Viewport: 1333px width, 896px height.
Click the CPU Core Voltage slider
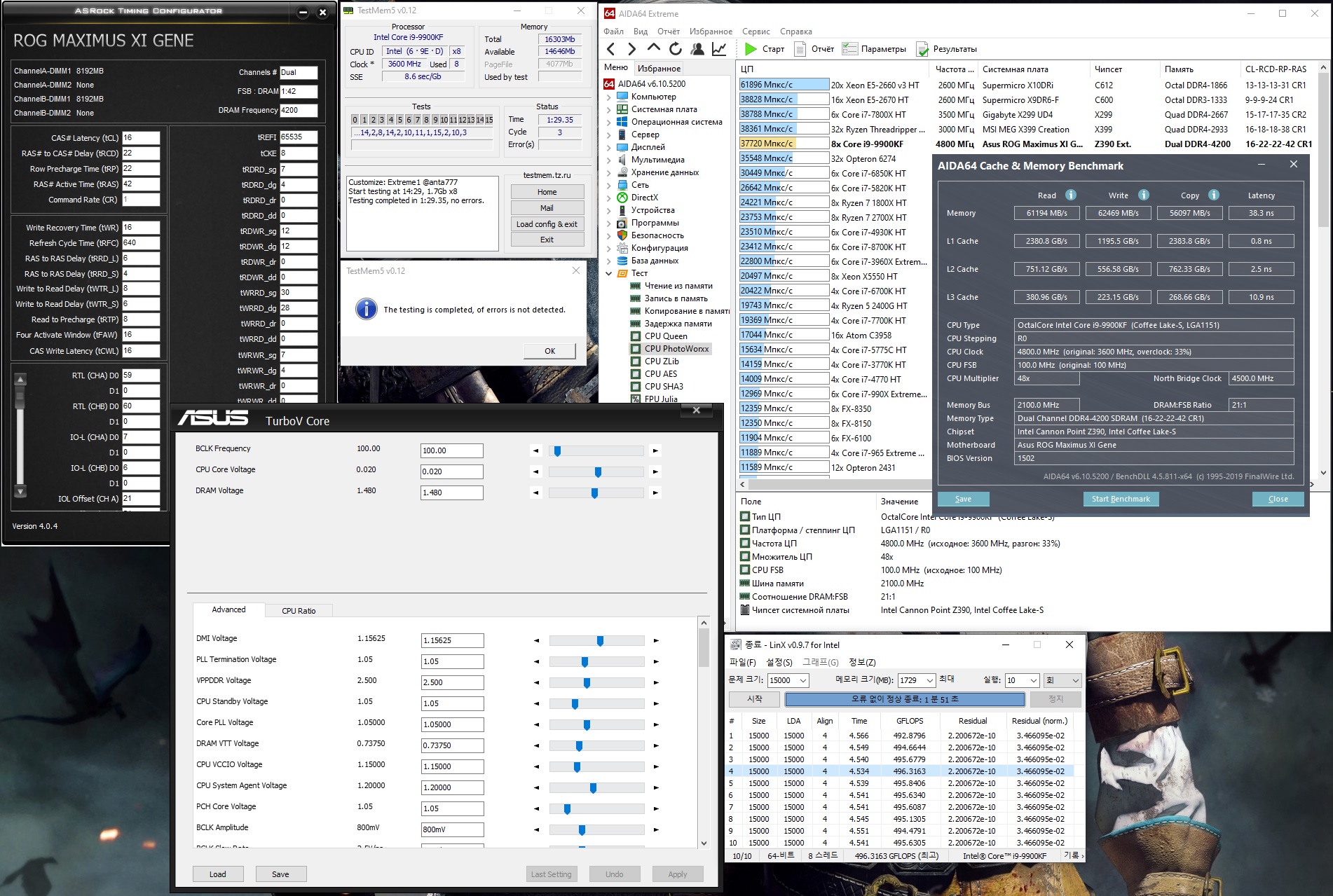tap(596, 471)
